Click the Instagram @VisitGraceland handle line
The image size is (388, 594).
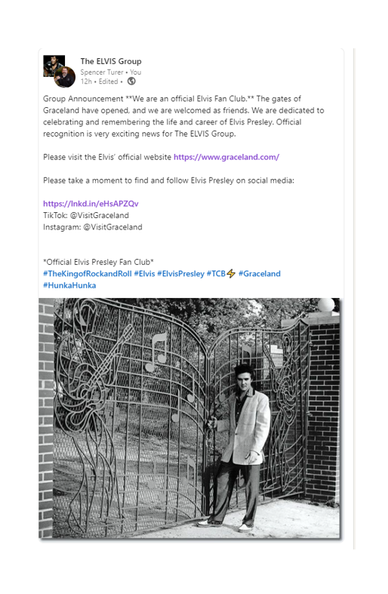[x=93, y=227]
